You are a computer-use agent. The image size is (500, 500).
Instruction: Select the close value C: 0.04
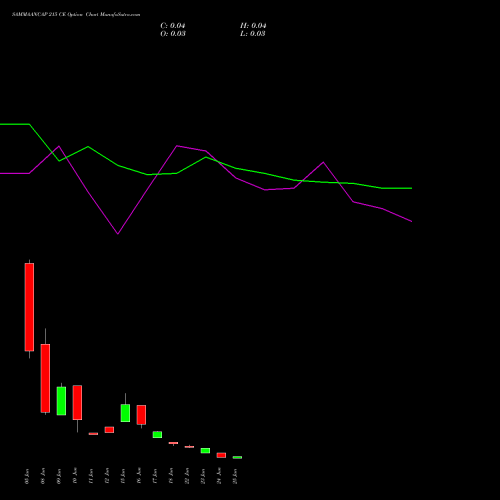click(173, 26)
